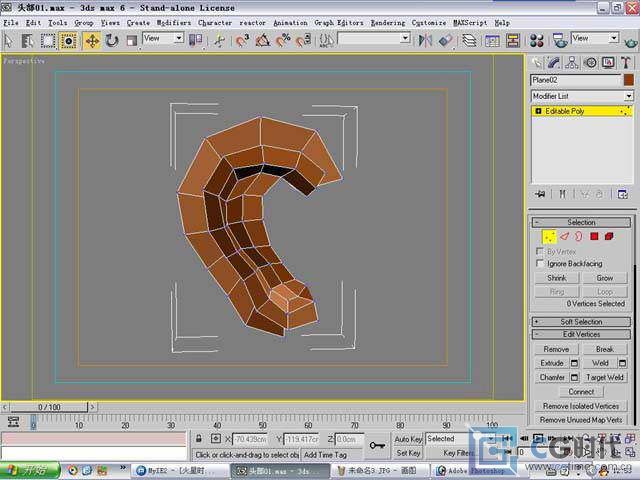Screen dimensions: 640x480
Task: Open reference coordinate system View dropdown
Action: 163,39
